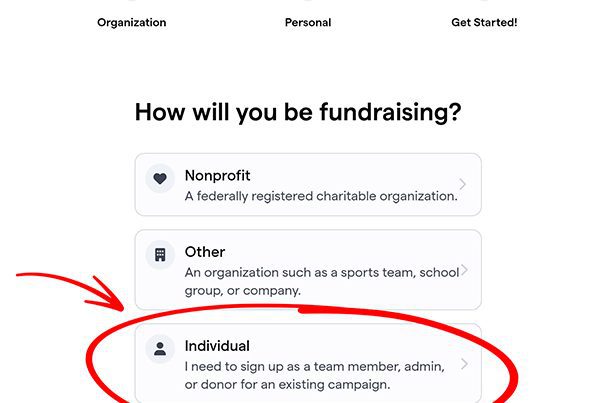Select the Other title text

click(x=205, y=252)
